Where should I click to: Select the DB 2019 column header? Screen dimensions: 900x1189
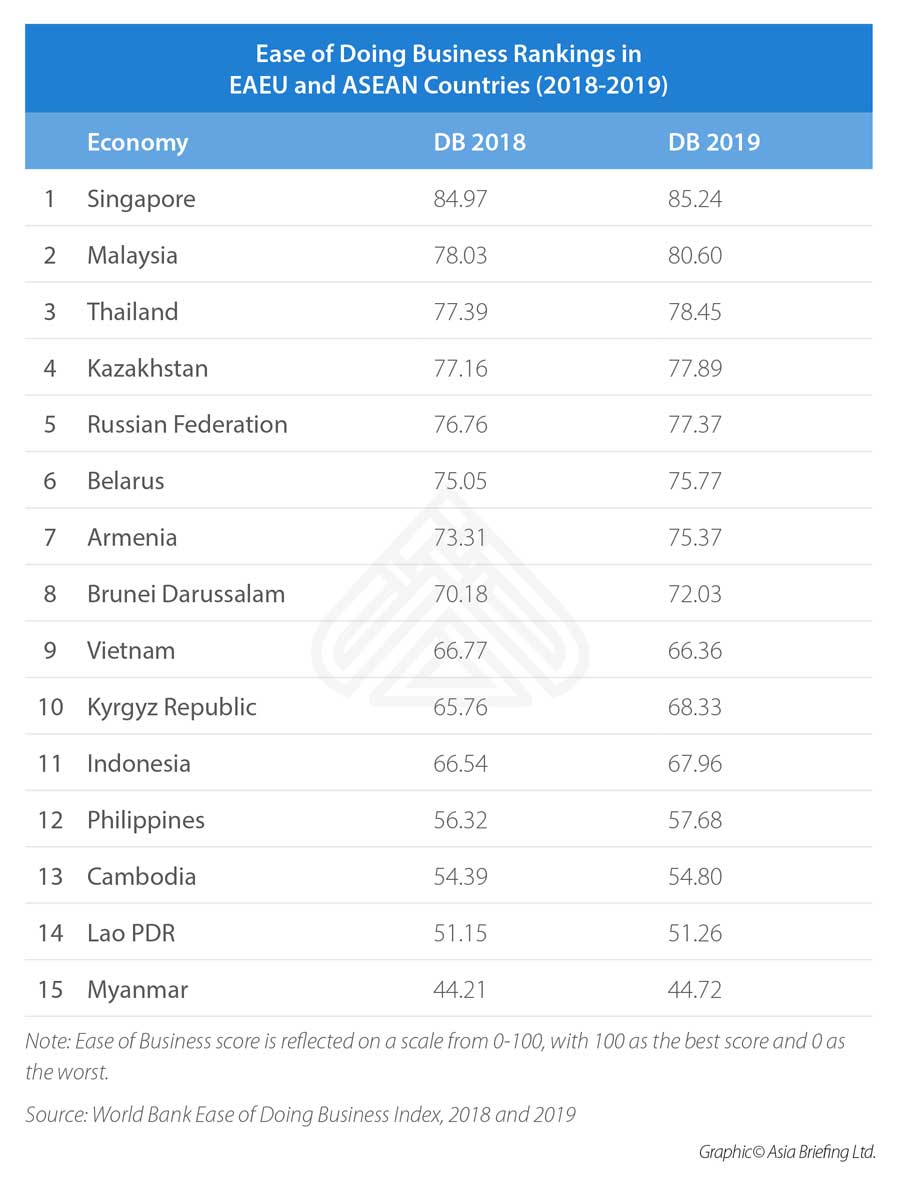point(713,142)
